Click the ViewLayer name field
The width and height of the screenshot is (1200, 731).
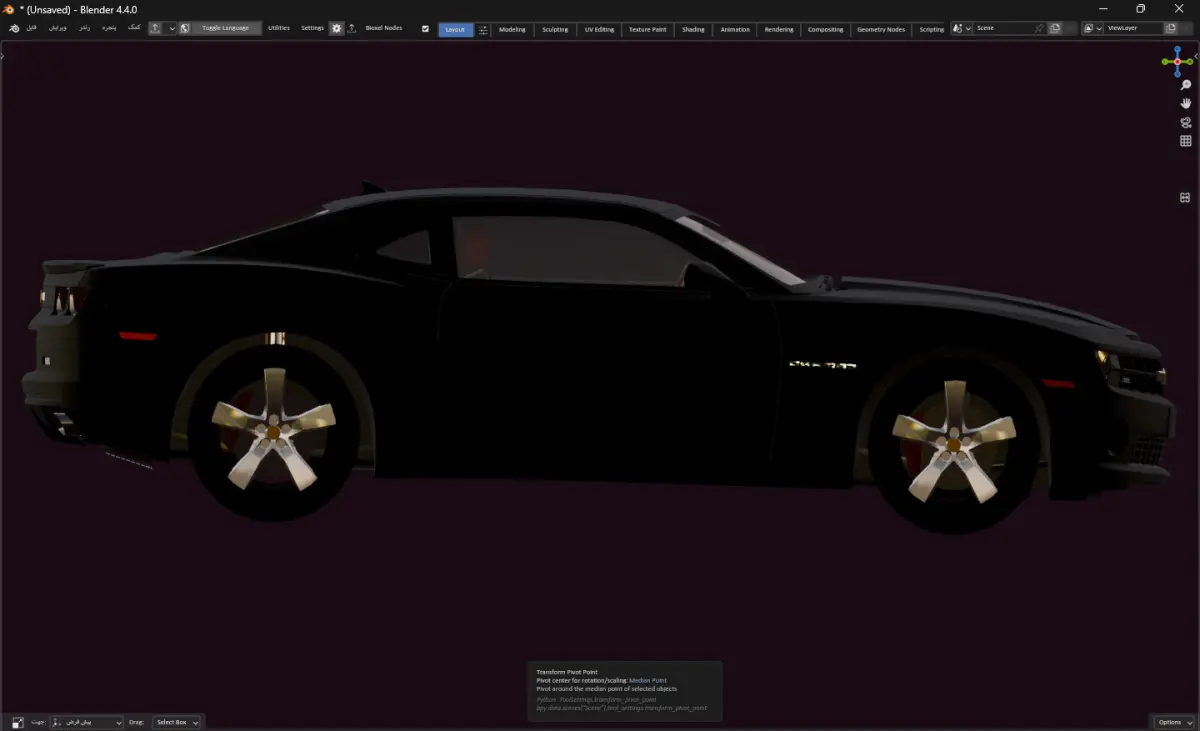[x=1134, y=28]
